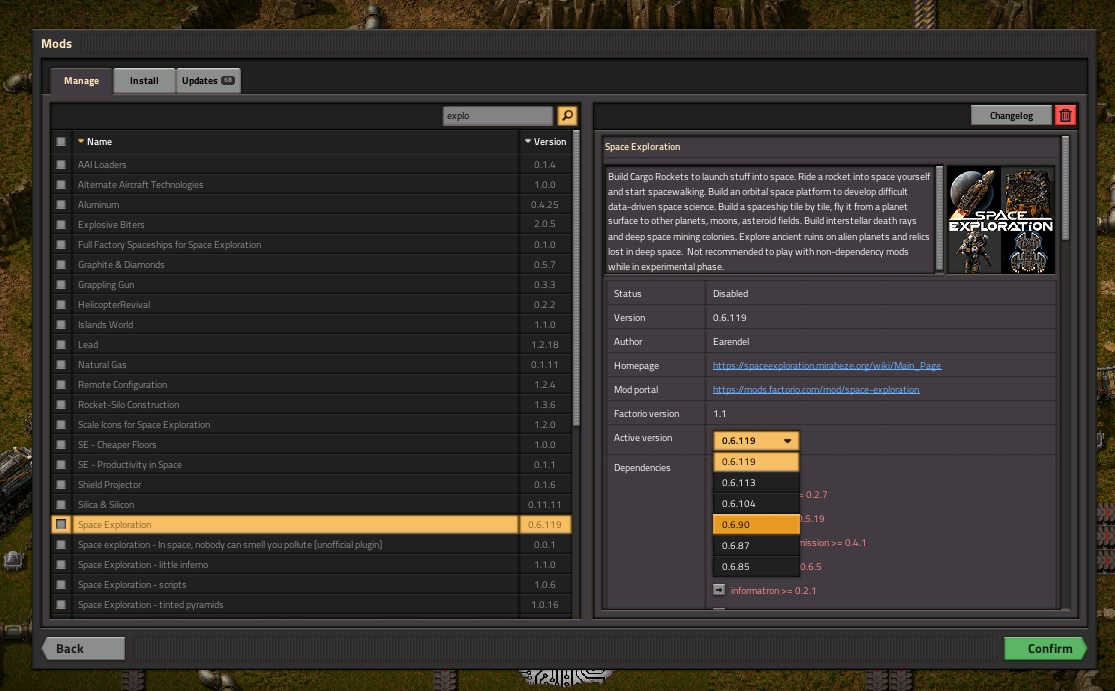Enable the Natural Gas checkbox
1115x691 pixels.
coord(61,364)
